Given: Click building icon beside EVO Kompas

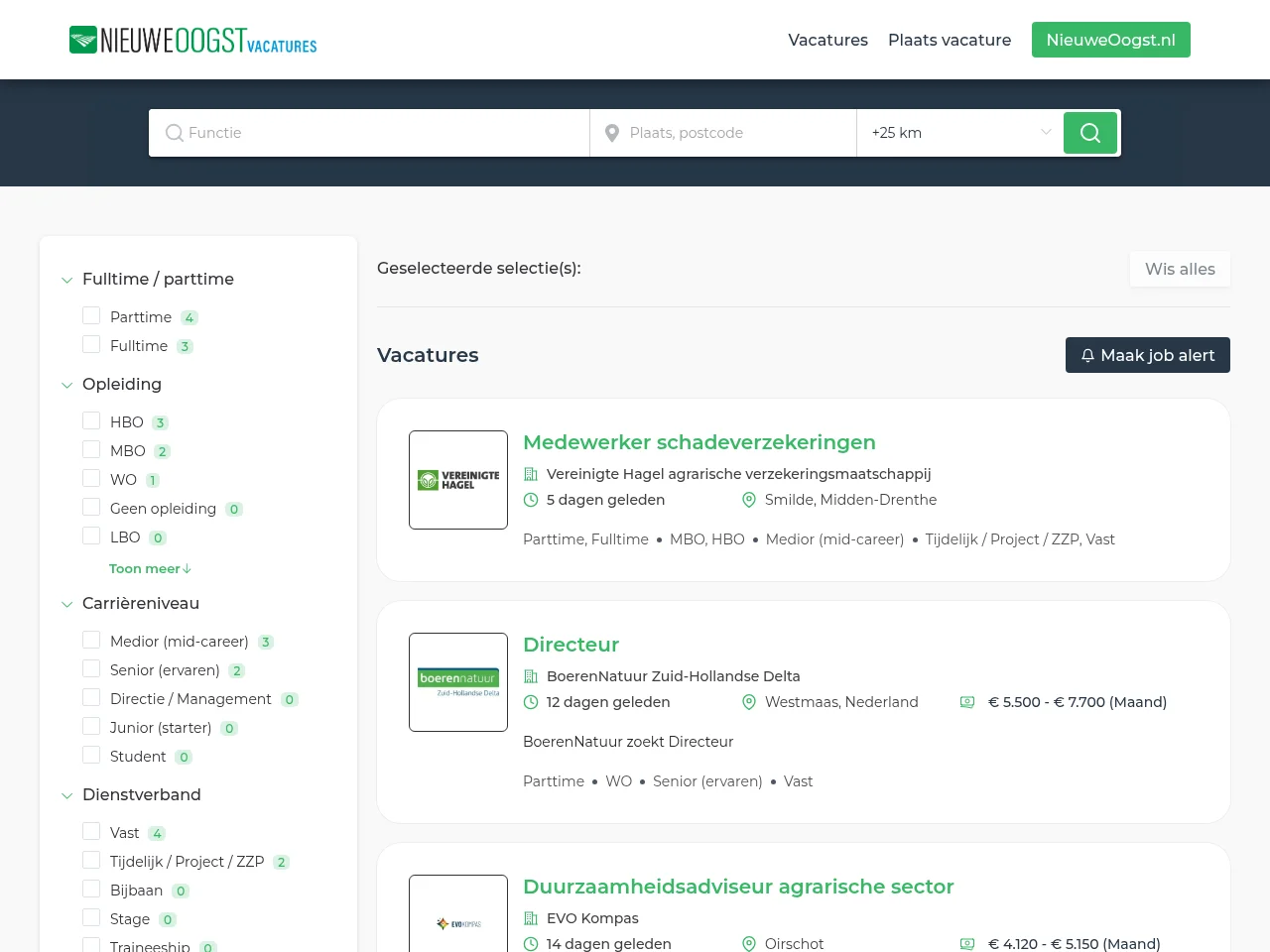Looking at the screenshot, I should point(531,918).
